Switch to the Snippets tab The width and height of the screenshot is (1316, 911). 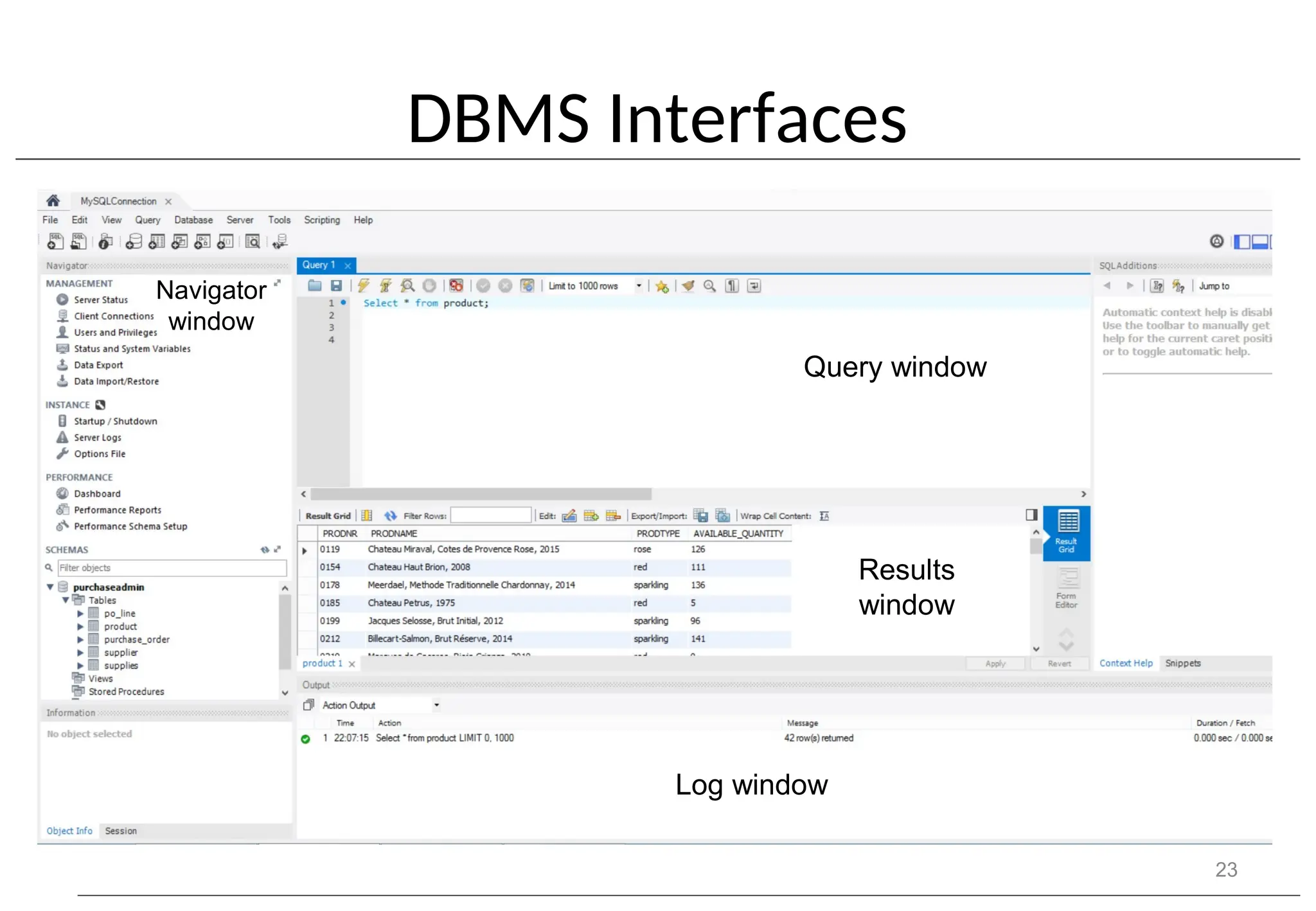coord(1182,663)
